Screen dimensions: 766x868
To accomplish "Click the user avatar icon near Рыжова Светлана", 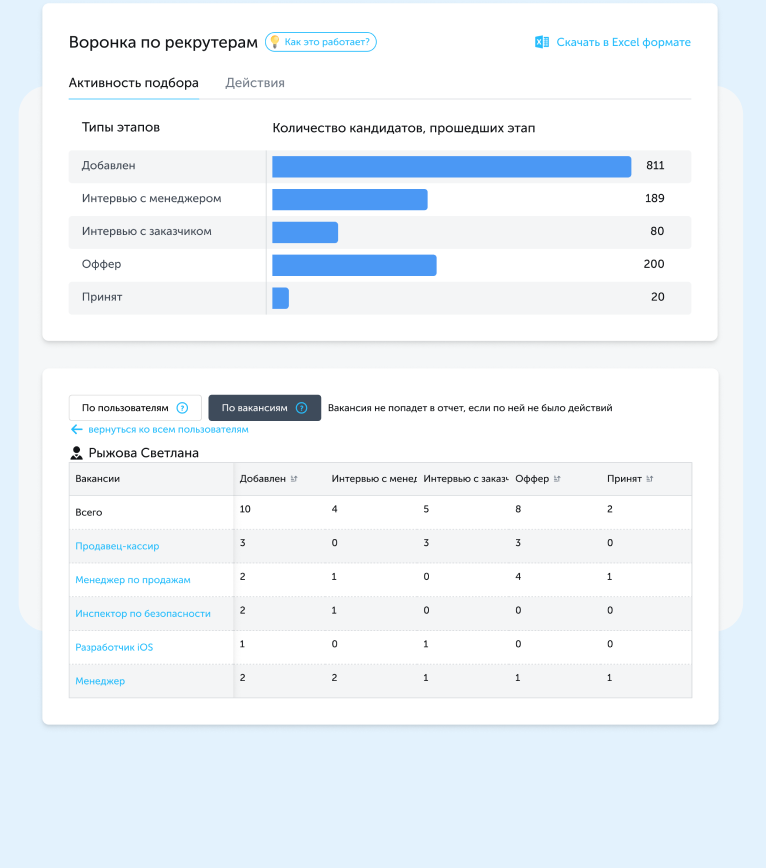I will coord(76,453).
